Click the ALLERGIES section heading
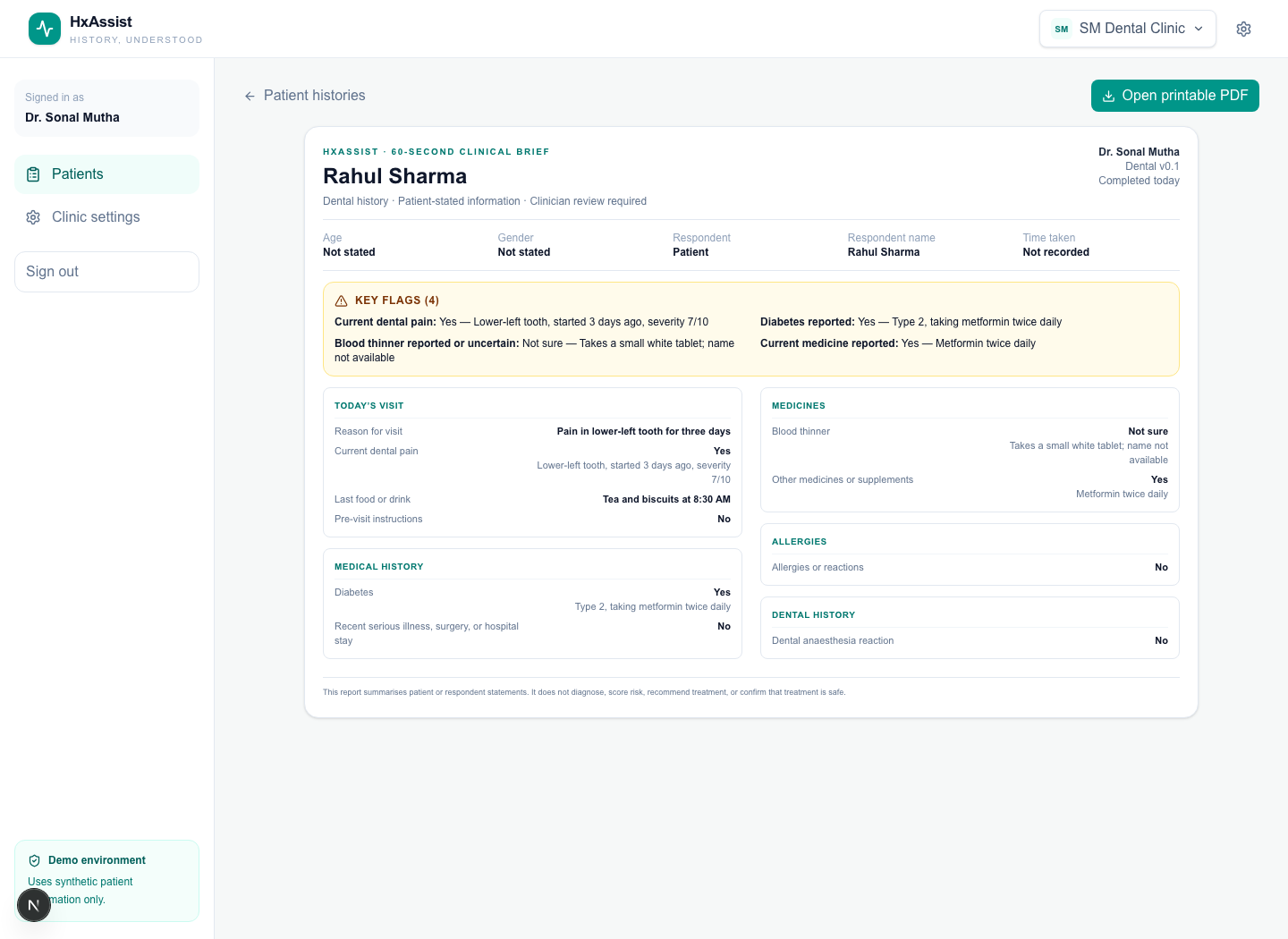The image size is (1288, 939). click(x=800, y=542)
